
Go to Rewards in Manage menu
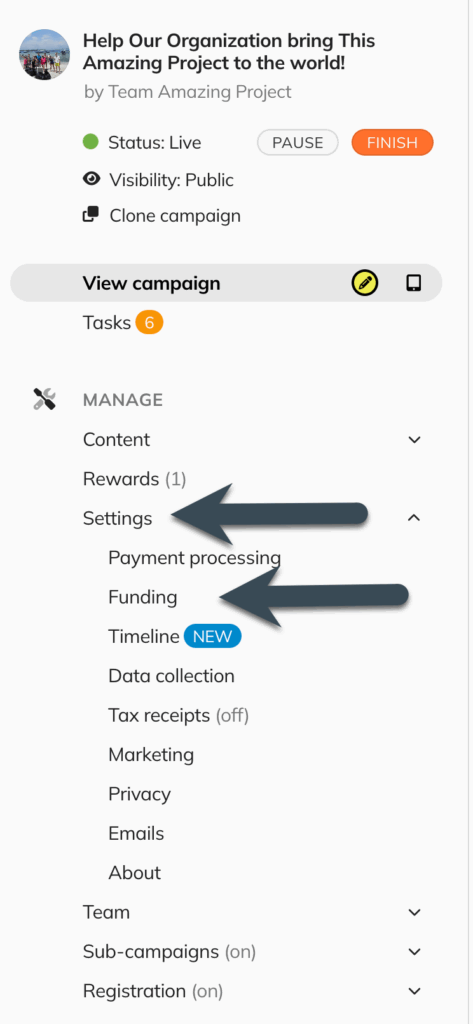(135, 479)
